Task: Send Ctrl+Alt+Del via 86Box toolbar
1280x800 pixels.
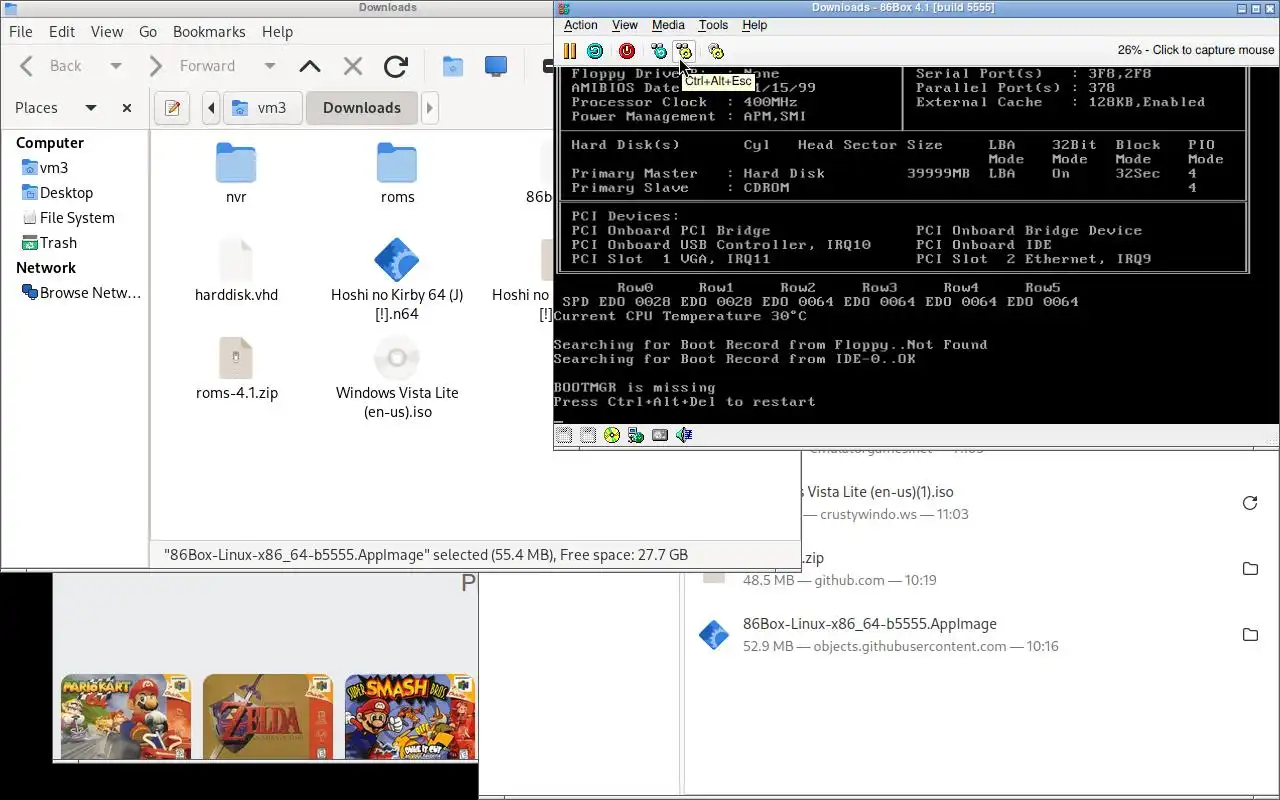Action: 659,51
